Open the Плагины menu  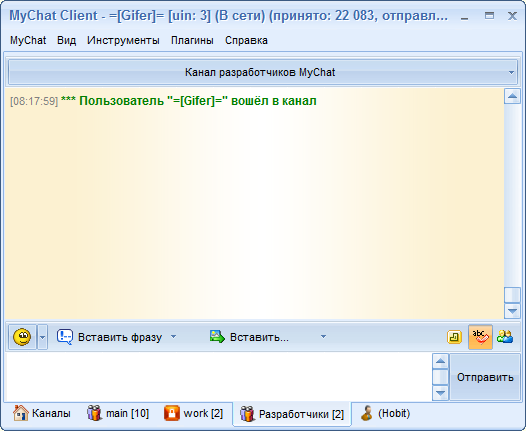192,40
